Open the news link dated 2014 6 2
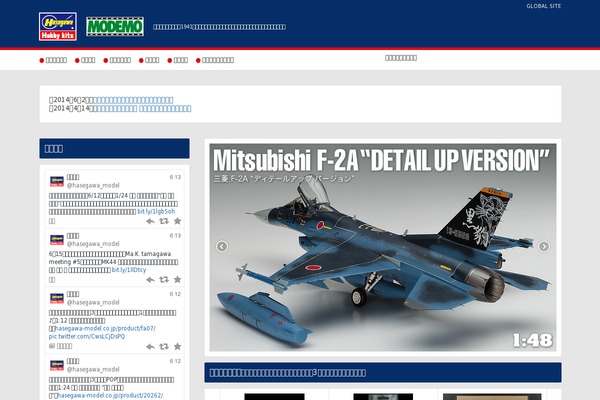 click(133, 100)
